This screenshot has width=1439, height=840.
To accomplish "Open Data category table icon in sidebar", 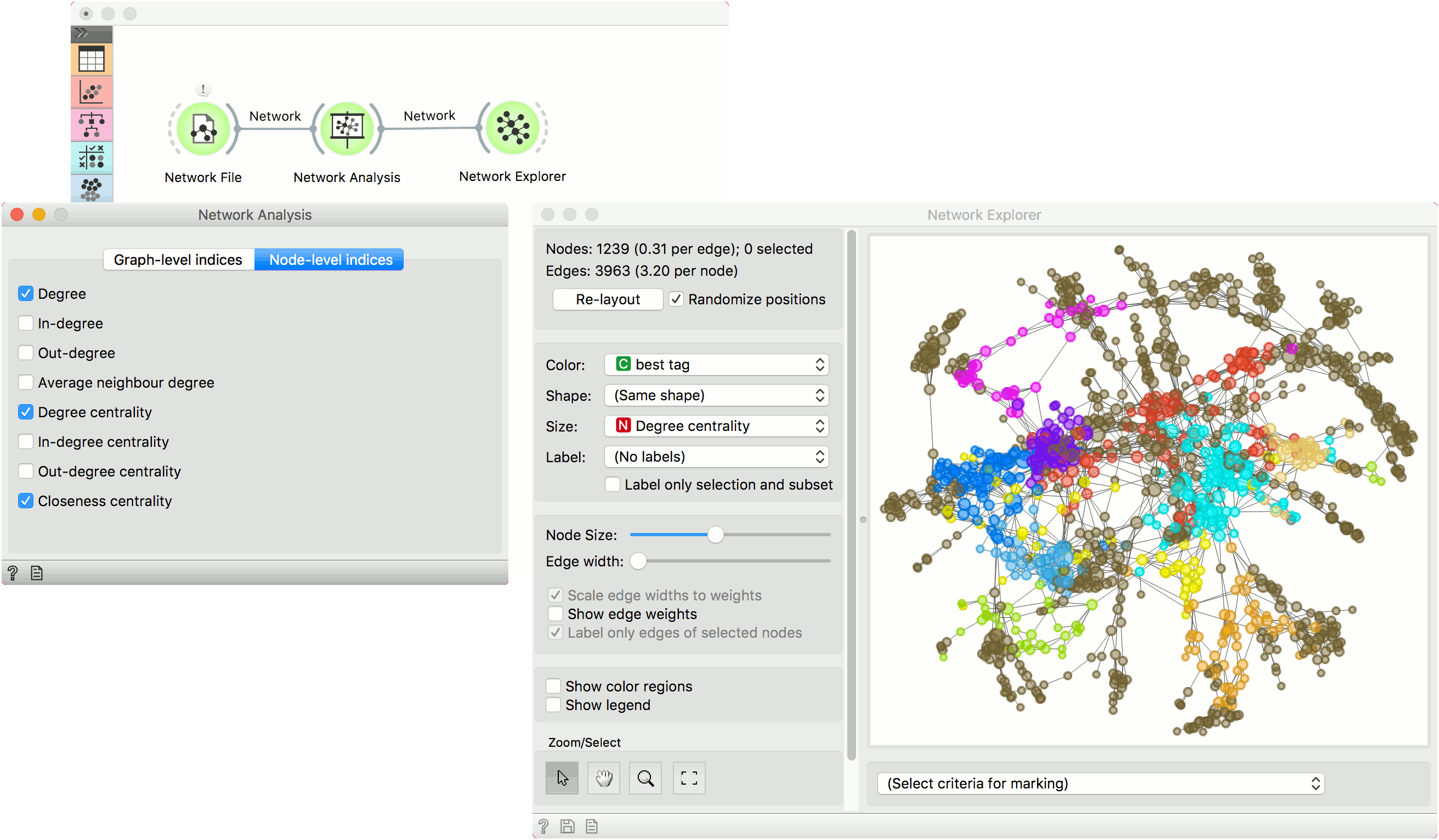I will pyautogui.click(x=92, y=59).
